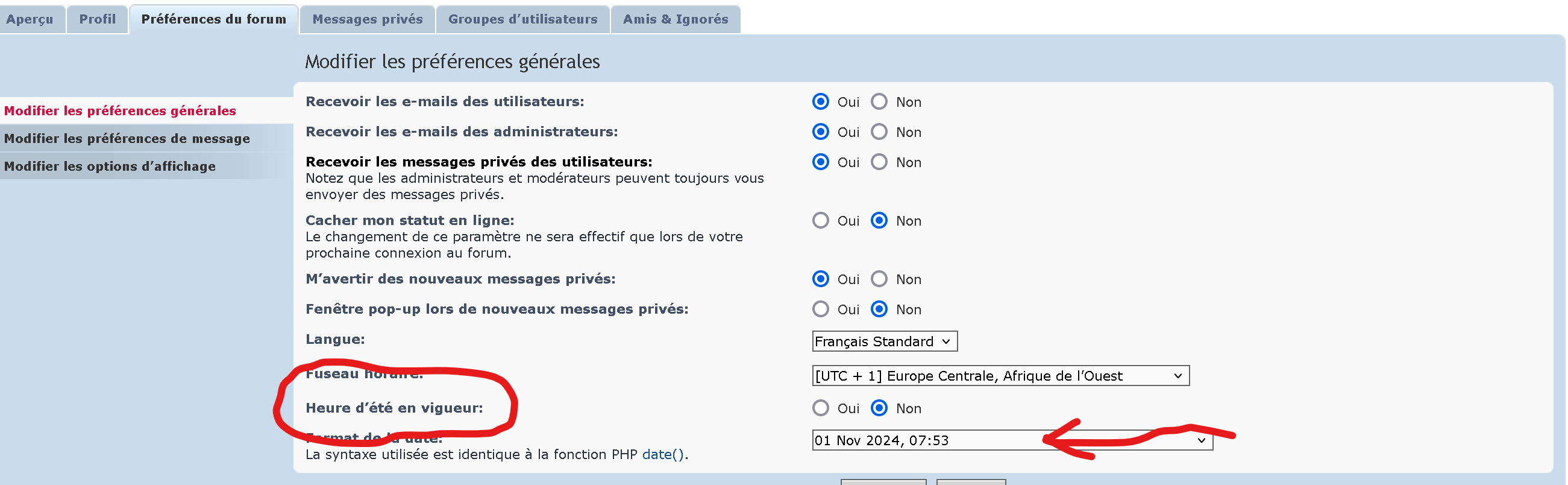Select Non for new private message alerts
This screenshot has height=485, width=1568.
click(879, 279)
